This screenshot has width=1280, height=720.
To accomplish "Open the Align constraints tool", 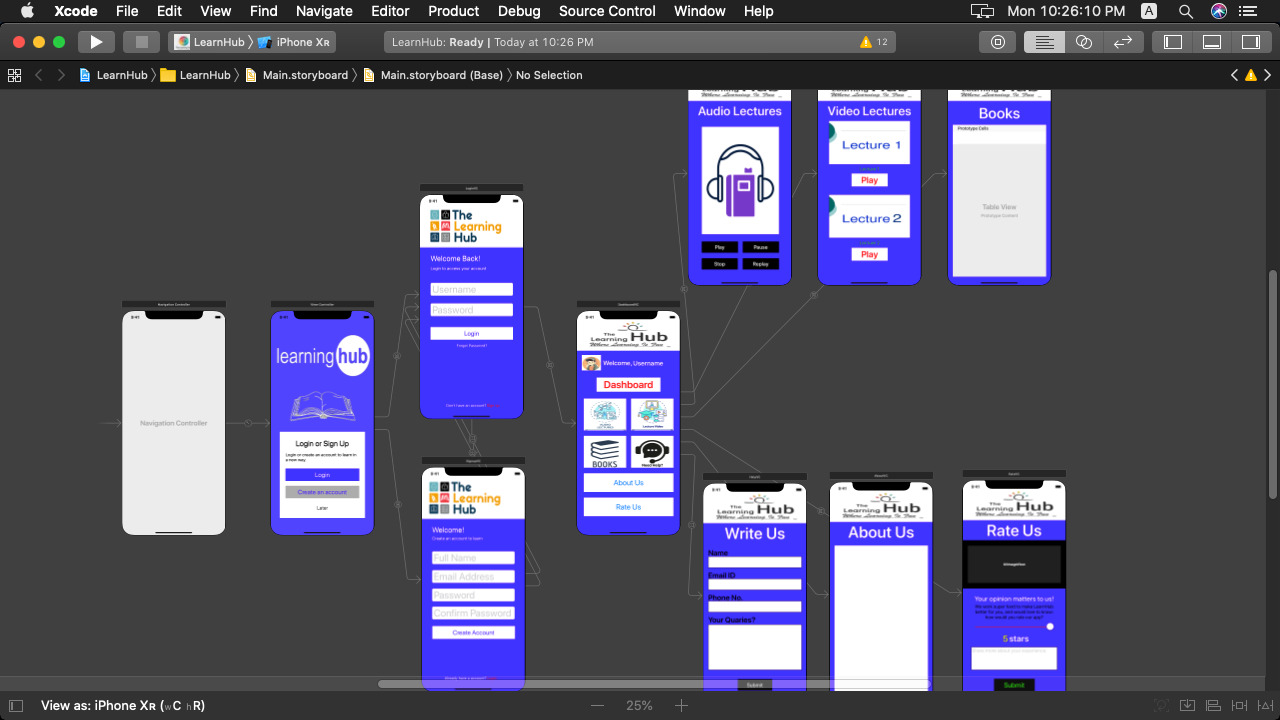I will point(1212,705).
